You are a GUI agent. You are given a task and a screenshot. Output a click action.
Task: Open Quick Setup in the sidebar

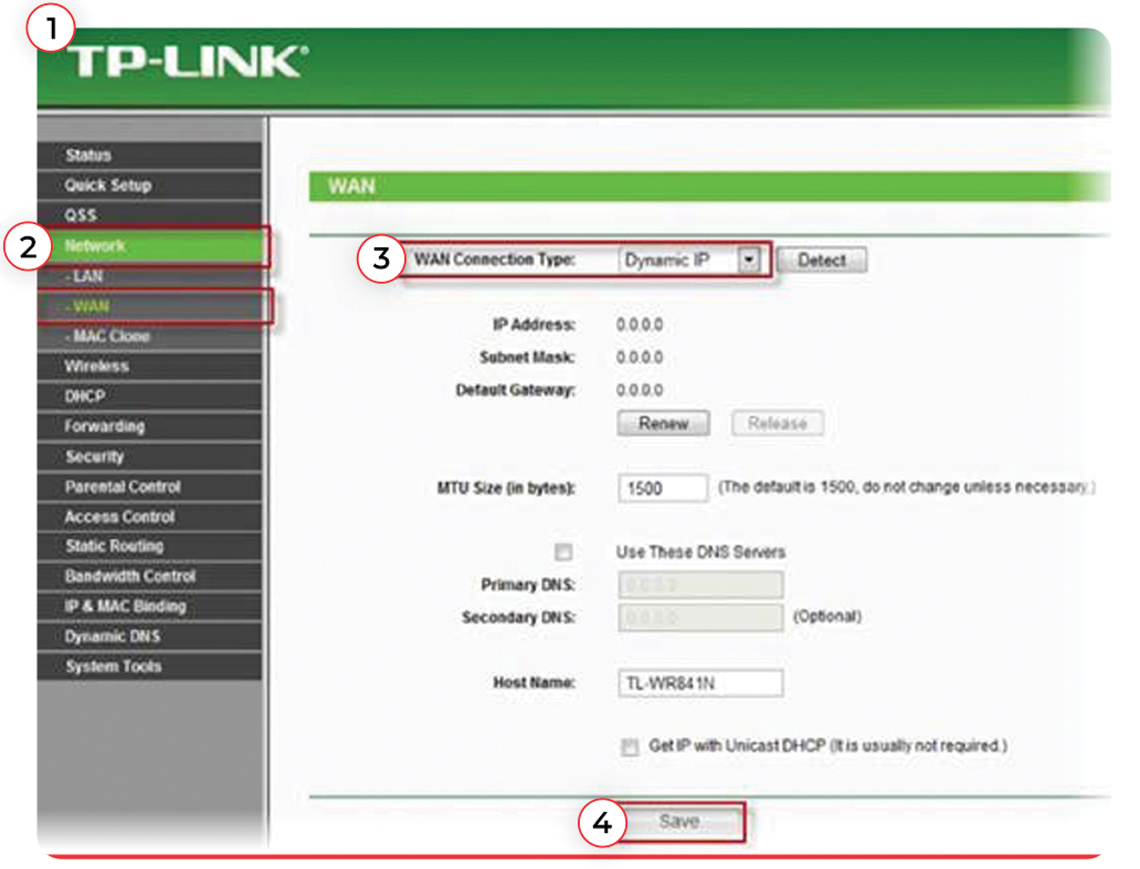pyautogui.click(x=149, y=185)
